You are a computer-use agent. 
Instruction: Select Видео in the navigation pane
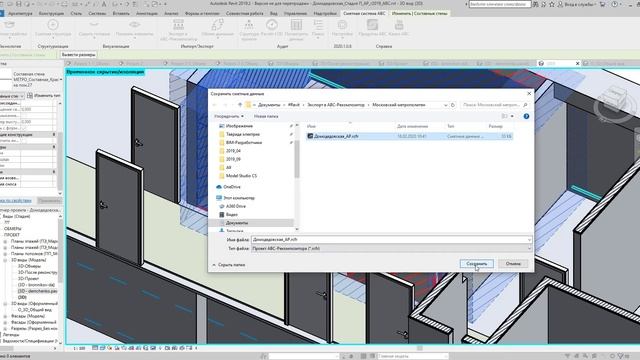point(231,214)
